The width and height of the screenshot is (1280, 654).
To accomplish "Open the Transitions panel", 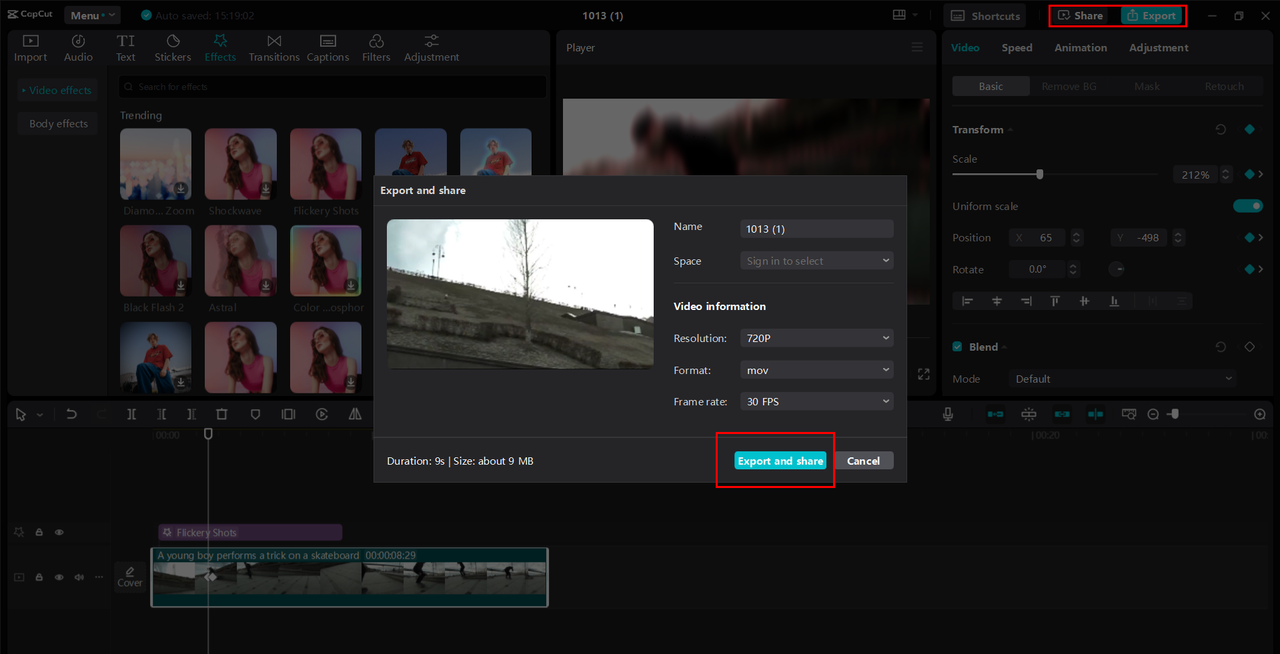I will [274, 48].
